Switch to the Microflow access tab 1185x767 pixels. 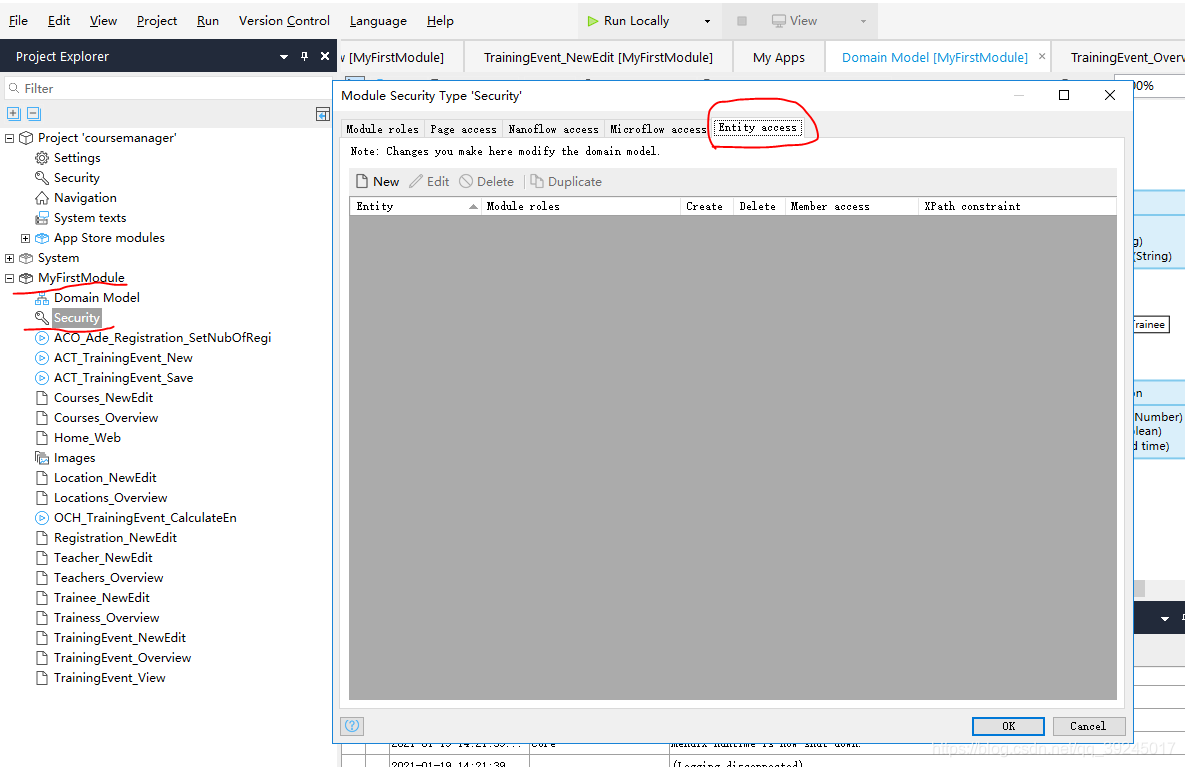click(x=657, y=129)
